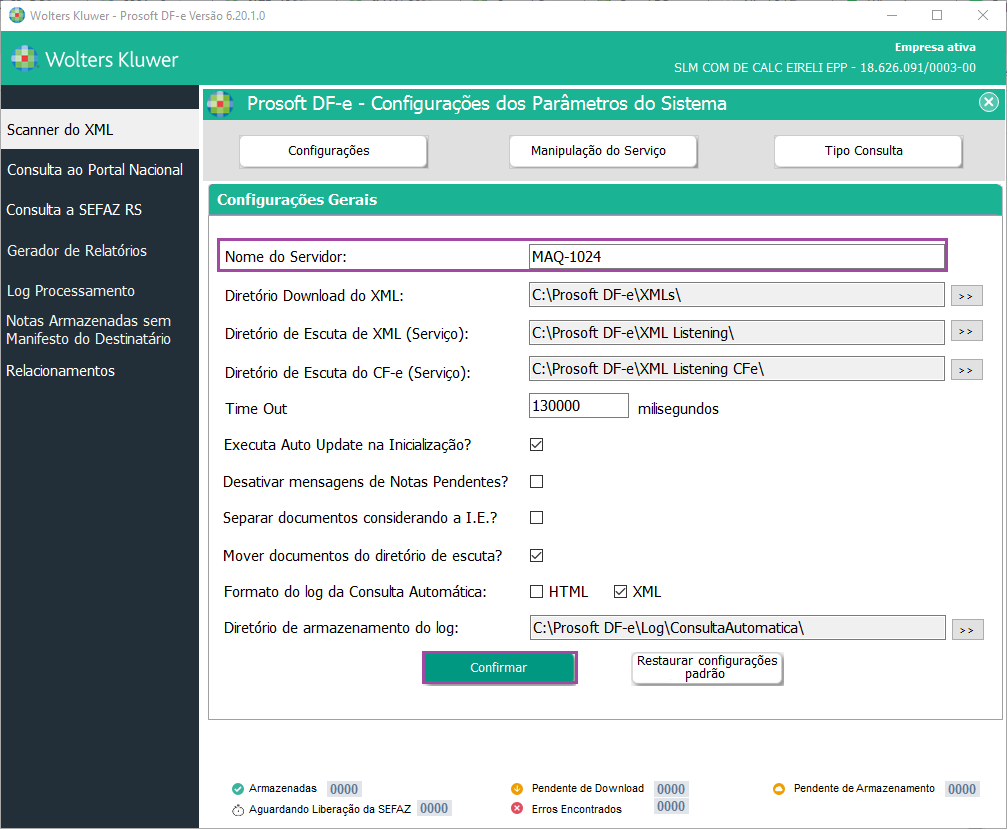
Task: Click the ConsultaAutomatica log directory field
Action: point(737,627)
